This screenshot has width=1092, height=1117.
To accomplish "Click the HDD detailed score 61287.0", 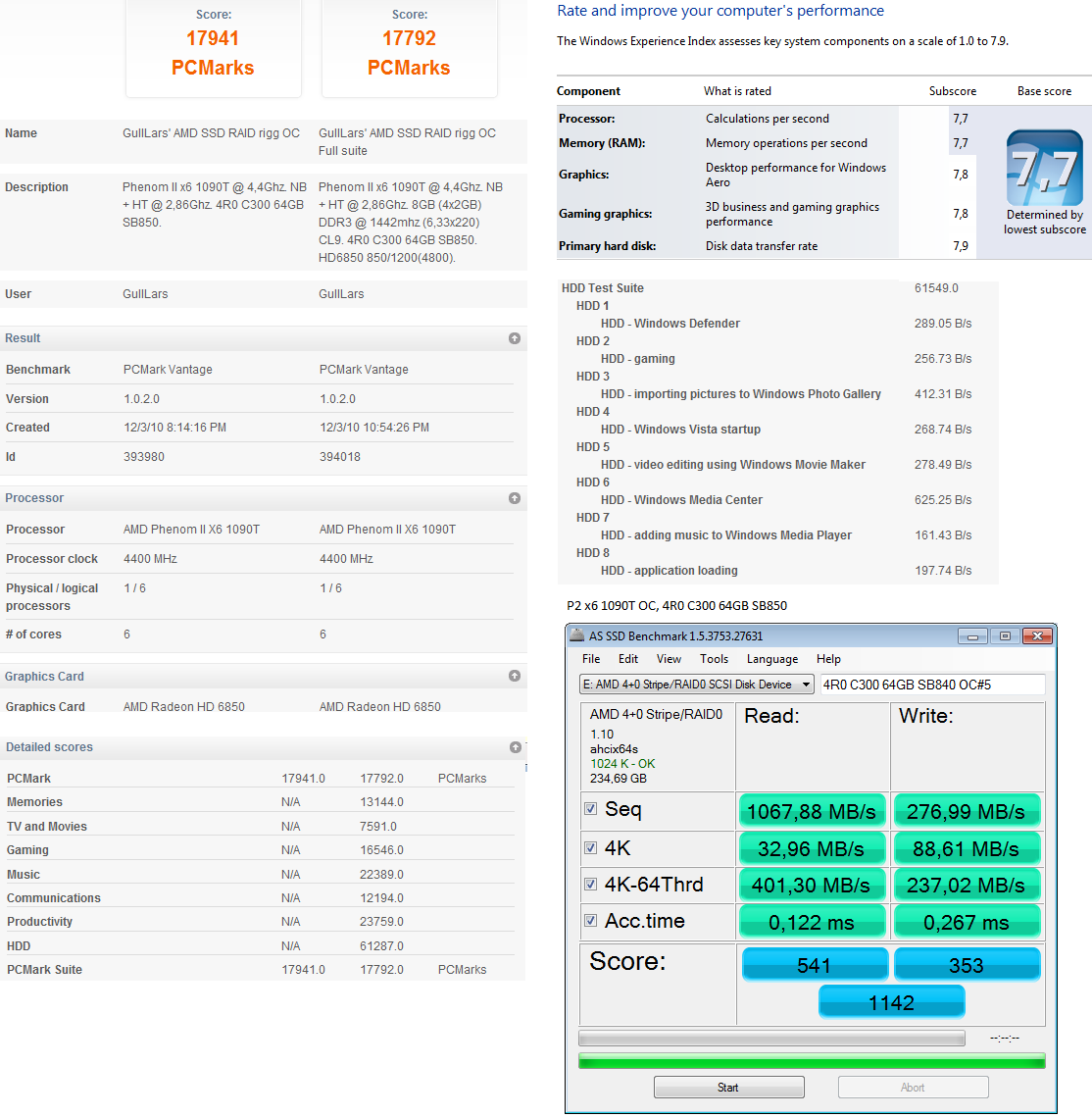I will point(381,945).
